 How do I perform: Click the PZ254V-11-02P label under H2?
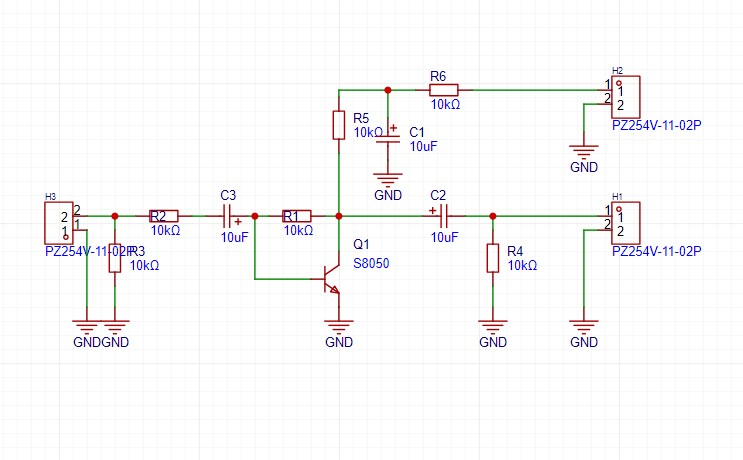[x=657, y=127]
